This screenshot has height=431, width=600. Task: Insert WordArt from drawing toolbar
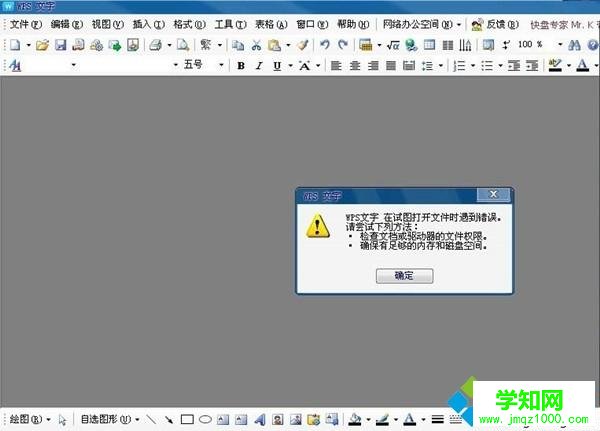[260, 420]
